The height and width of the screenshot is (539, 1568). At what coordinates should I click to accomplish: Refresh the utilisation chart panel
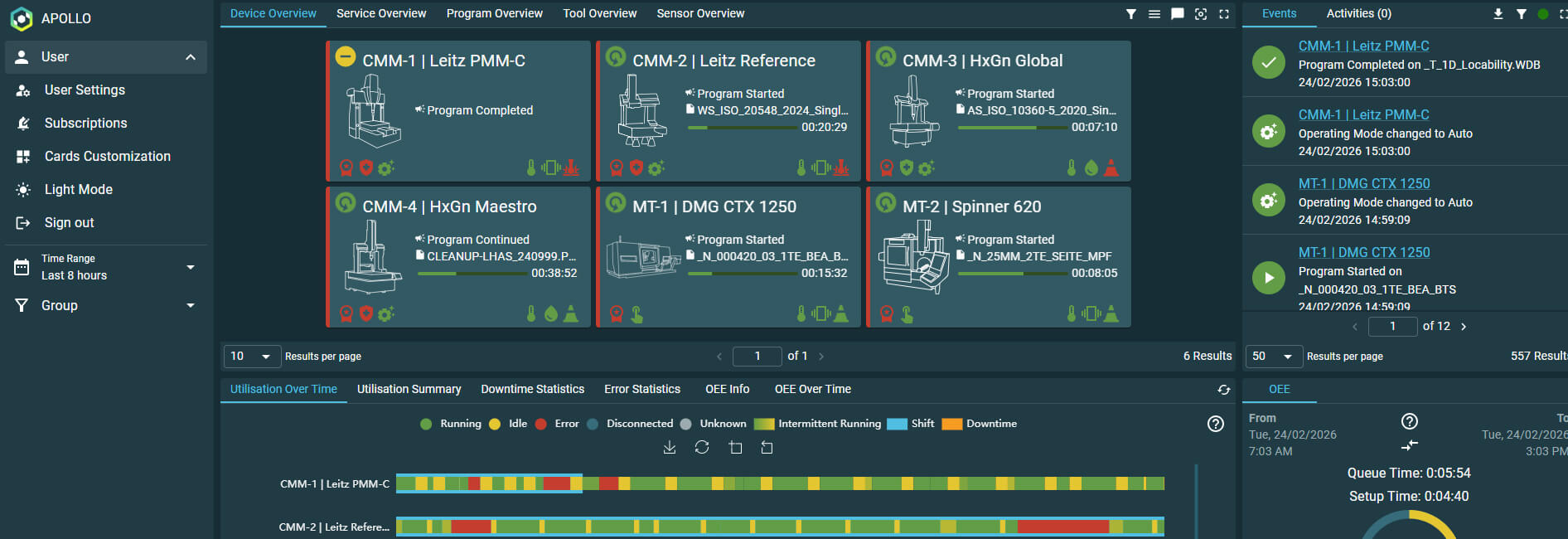tap(1224, 390)
